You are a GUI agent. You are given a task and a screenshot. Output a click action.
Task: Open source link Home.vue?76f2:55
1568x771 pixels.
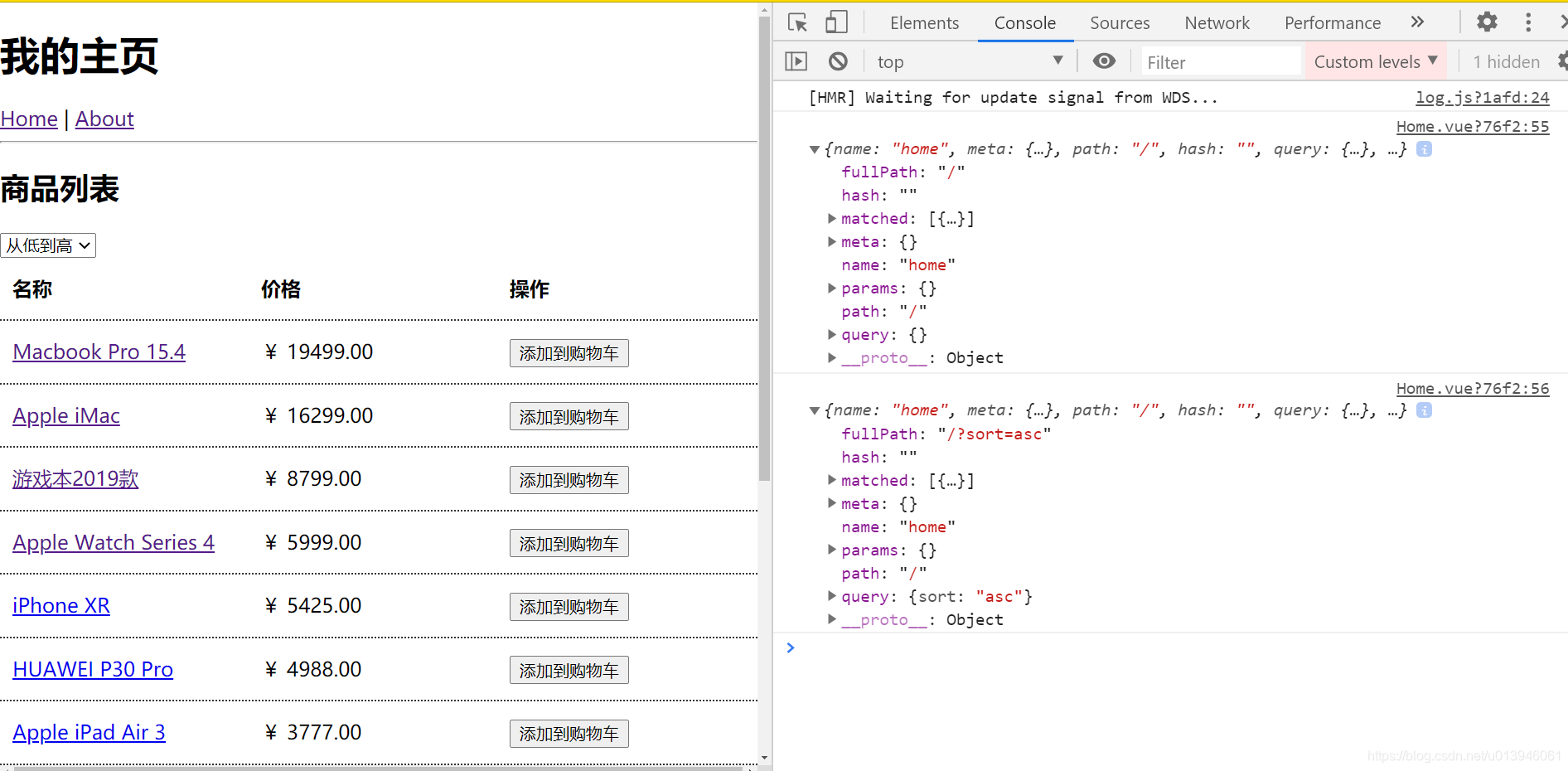click(x=1473, y=127)
